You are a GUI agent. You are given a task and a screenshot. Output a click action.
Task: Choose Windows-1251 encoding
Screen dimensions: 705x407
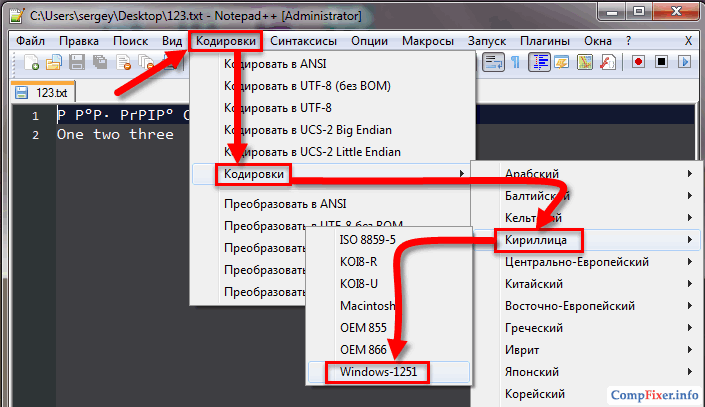pos(389,372)
